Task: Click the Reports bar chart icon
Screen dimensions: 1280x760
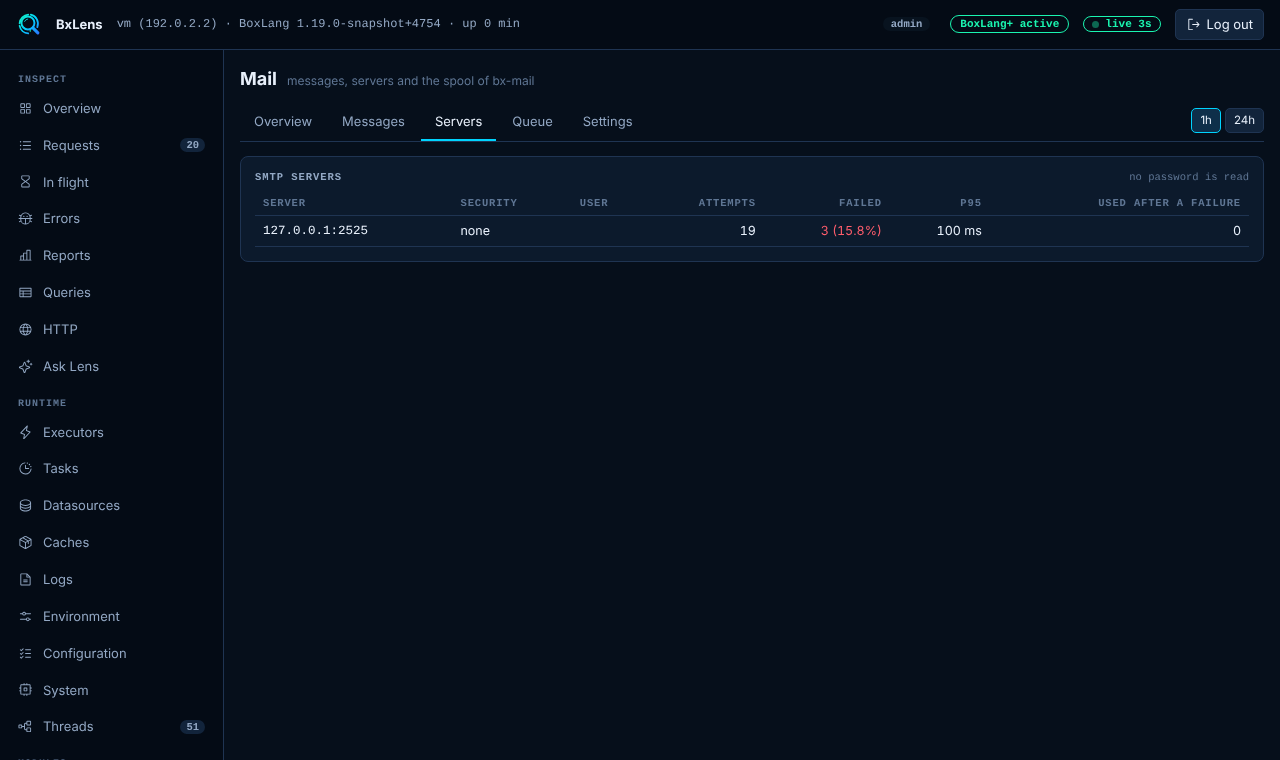Action: tap(25, 255)
